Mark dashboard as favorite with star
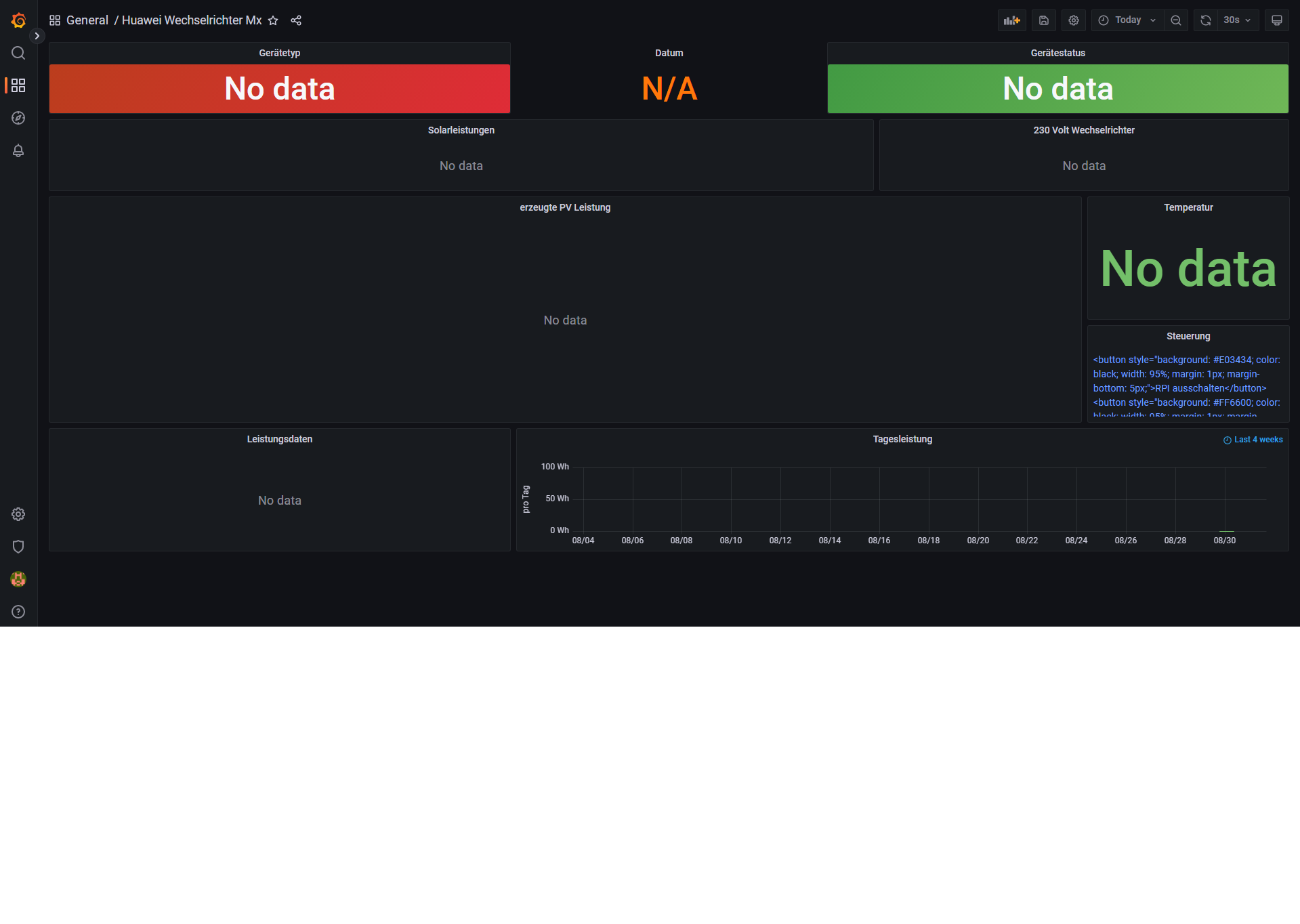Image resolution: width=1300 pixels, height=924 pixels. click(x=273, y=20)
